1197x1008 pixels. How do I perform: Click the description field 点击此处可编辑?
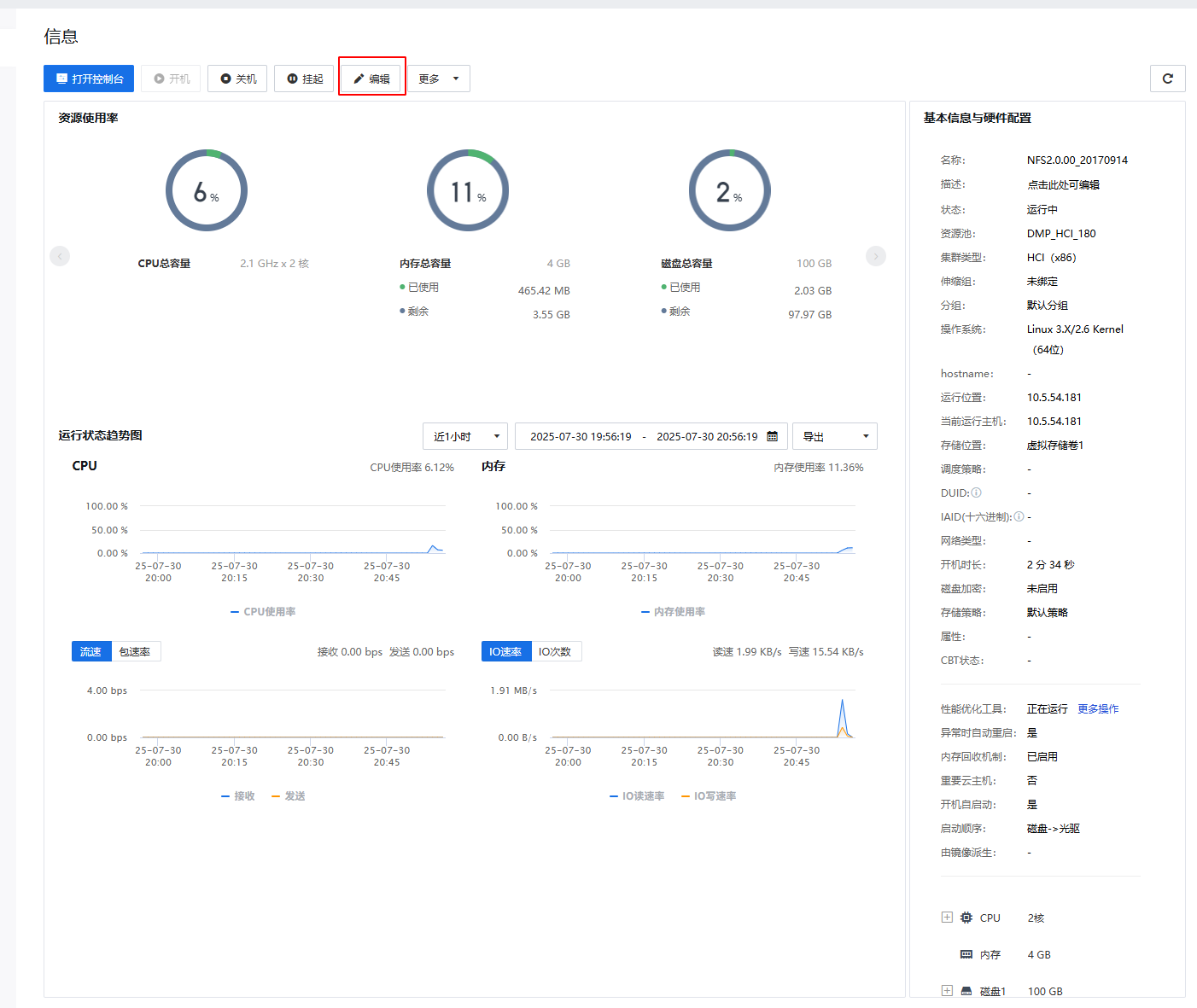click(x=1063, y=184)
